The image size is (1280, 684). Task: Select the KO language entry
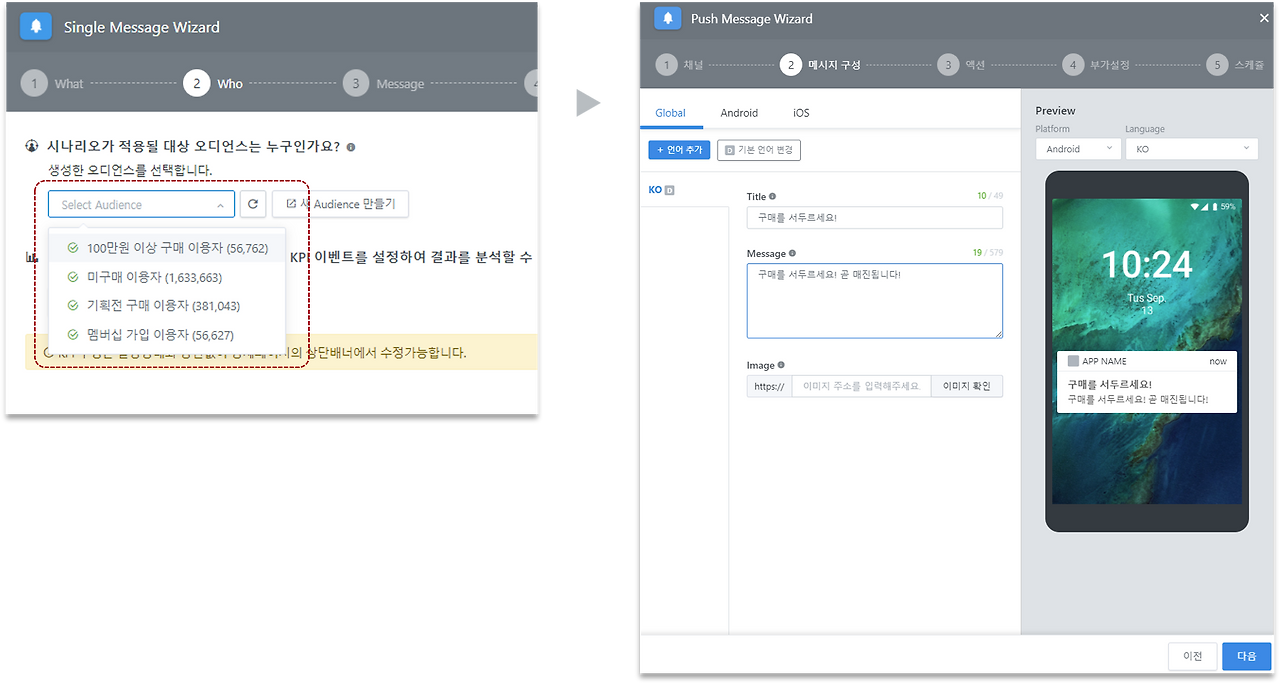coord(662,190)
